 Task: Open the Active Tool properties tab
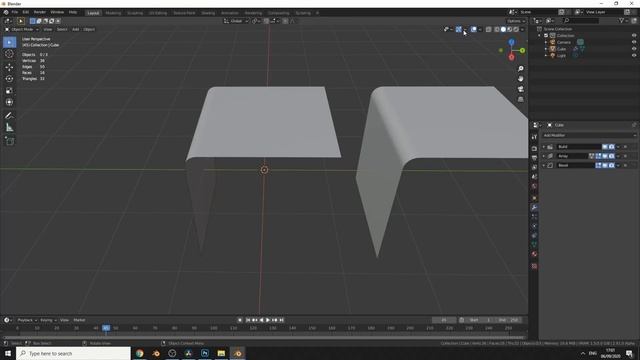[x=534, y=137]
